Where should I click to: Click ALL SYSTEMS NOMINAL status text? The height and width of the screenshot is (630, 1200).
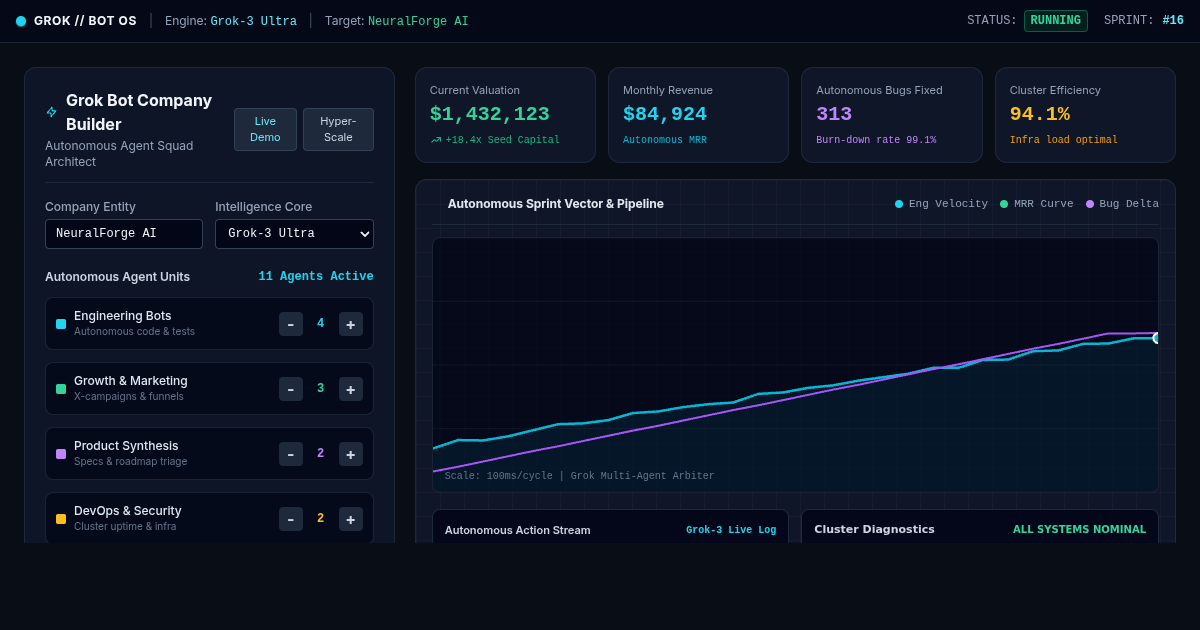tap(1080, 530)
